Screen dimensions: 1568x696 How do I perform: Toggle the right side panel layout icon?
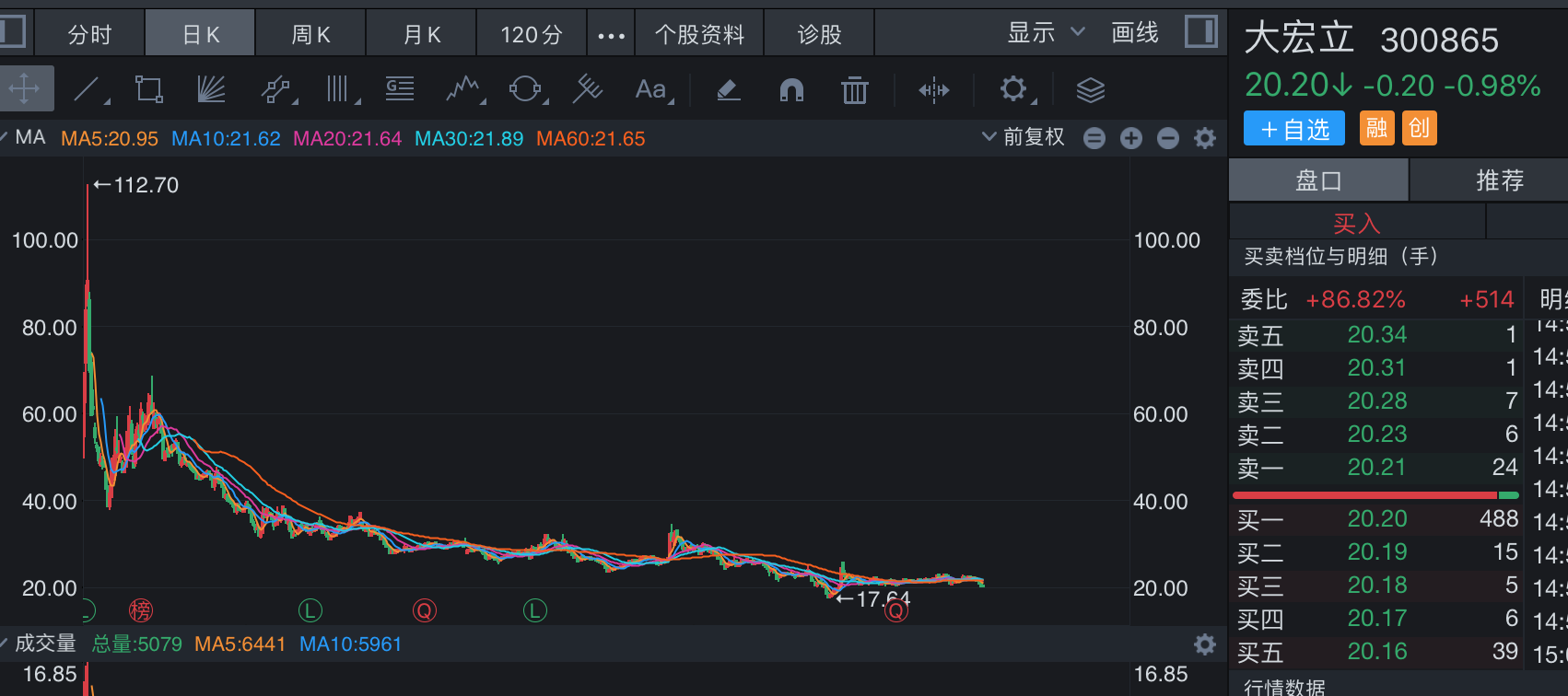click(1200, 32)
